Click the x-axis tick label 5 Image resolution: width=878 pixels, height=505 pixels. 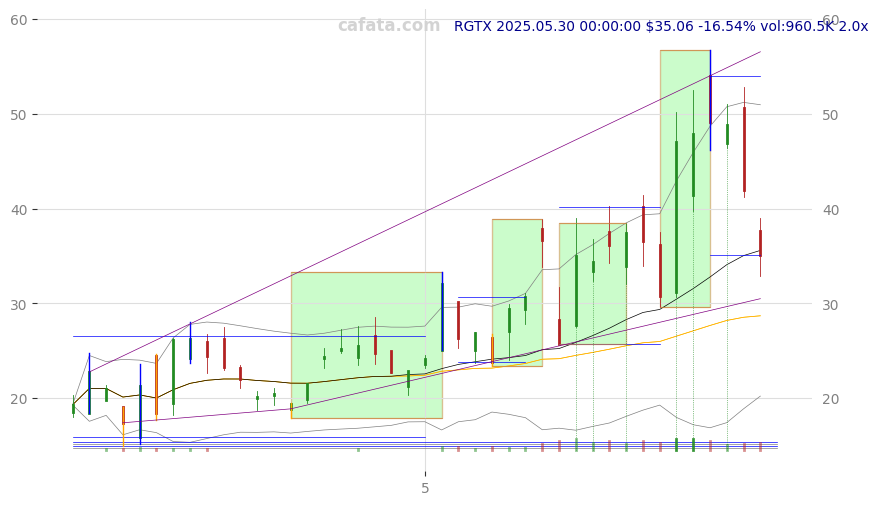coord(425,488)
